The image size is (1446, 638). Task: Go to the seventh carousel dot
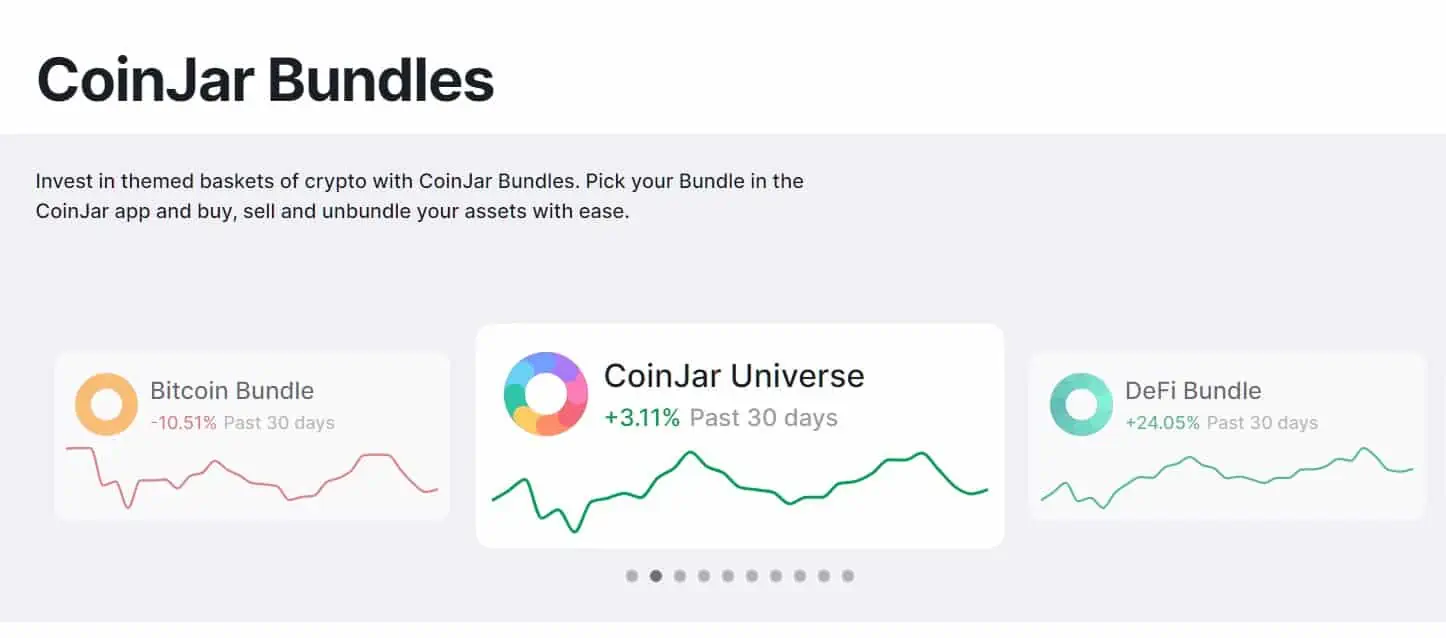coord(776,576)
